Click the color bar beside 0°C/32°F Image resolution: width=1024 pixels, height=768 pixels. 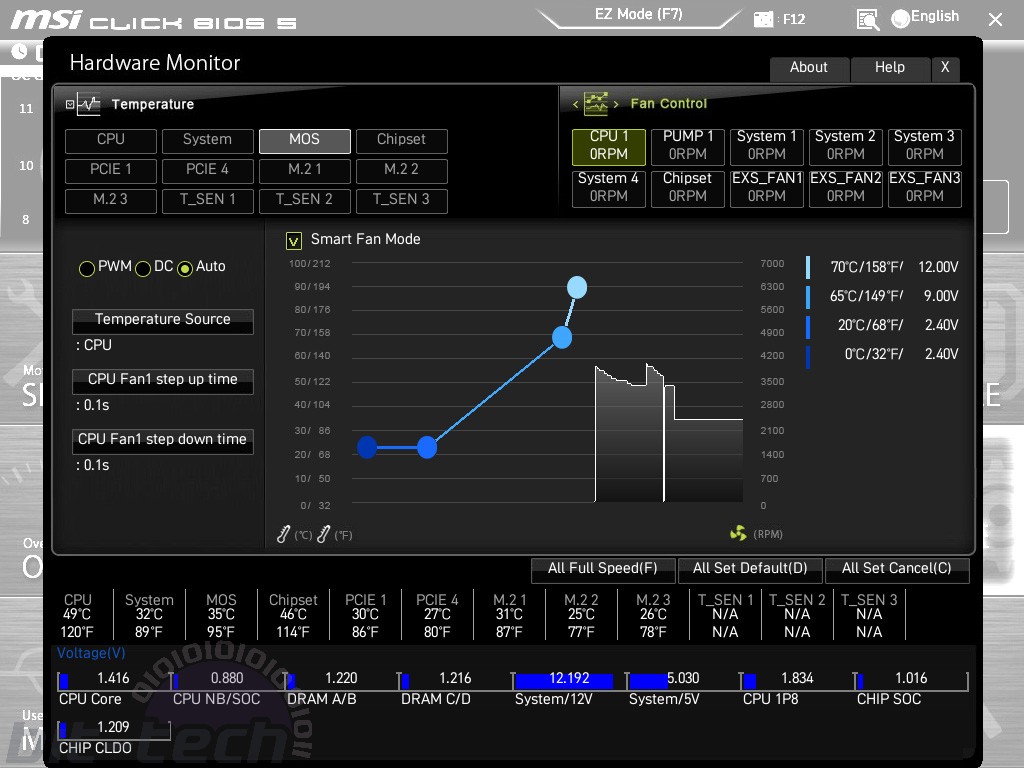pyautogui.click(x=808, y=357)
